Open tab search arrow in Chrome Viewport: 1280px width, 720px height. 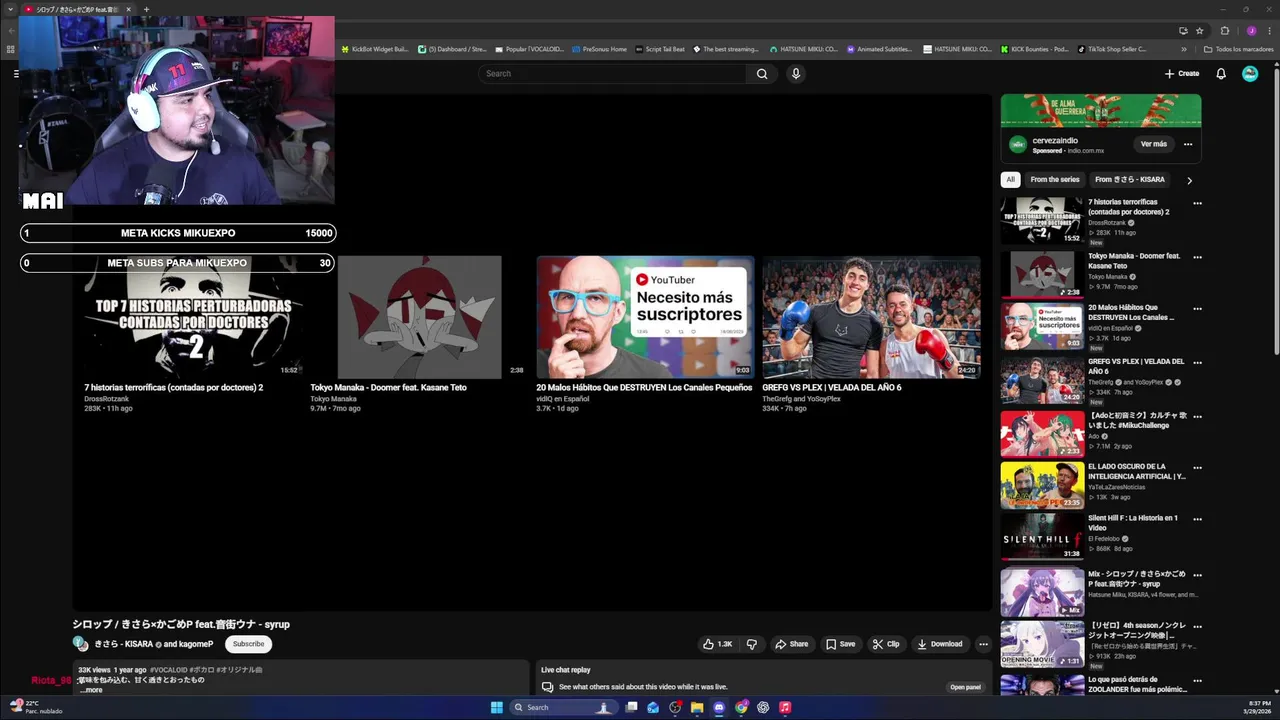[10, 9]
